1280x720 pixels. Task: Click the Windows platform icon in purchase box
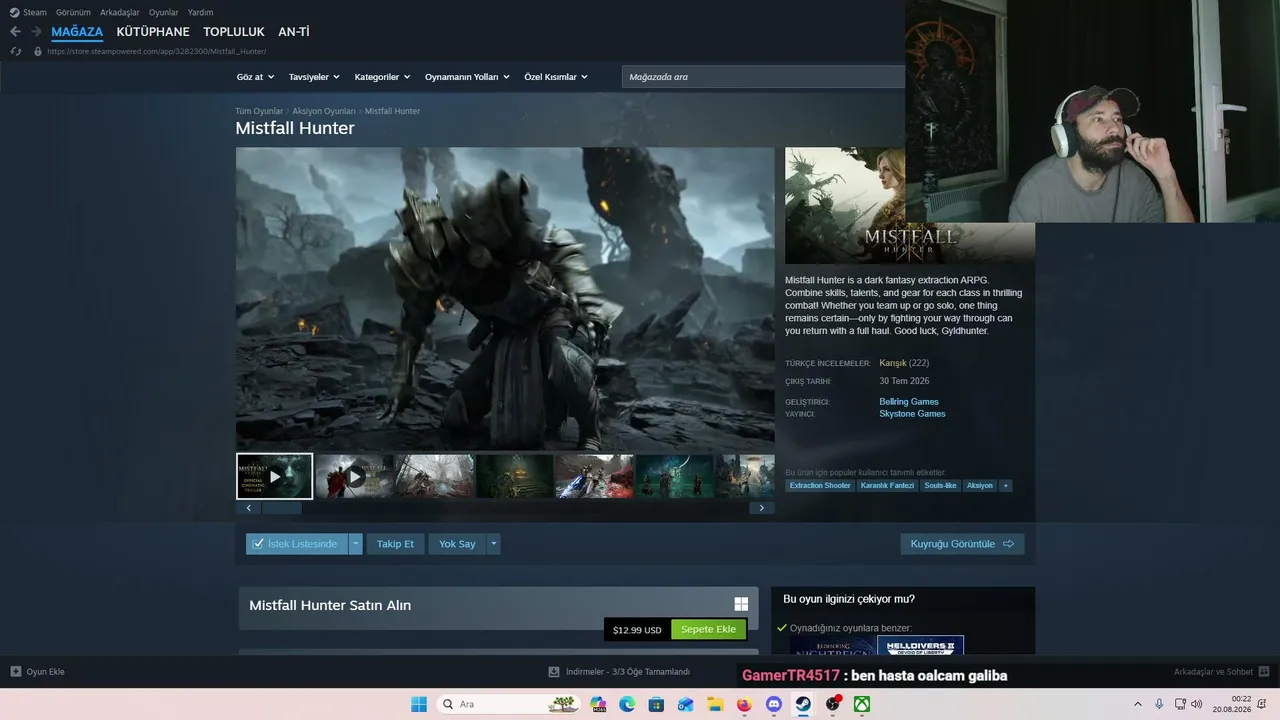(x=741, y=604)
